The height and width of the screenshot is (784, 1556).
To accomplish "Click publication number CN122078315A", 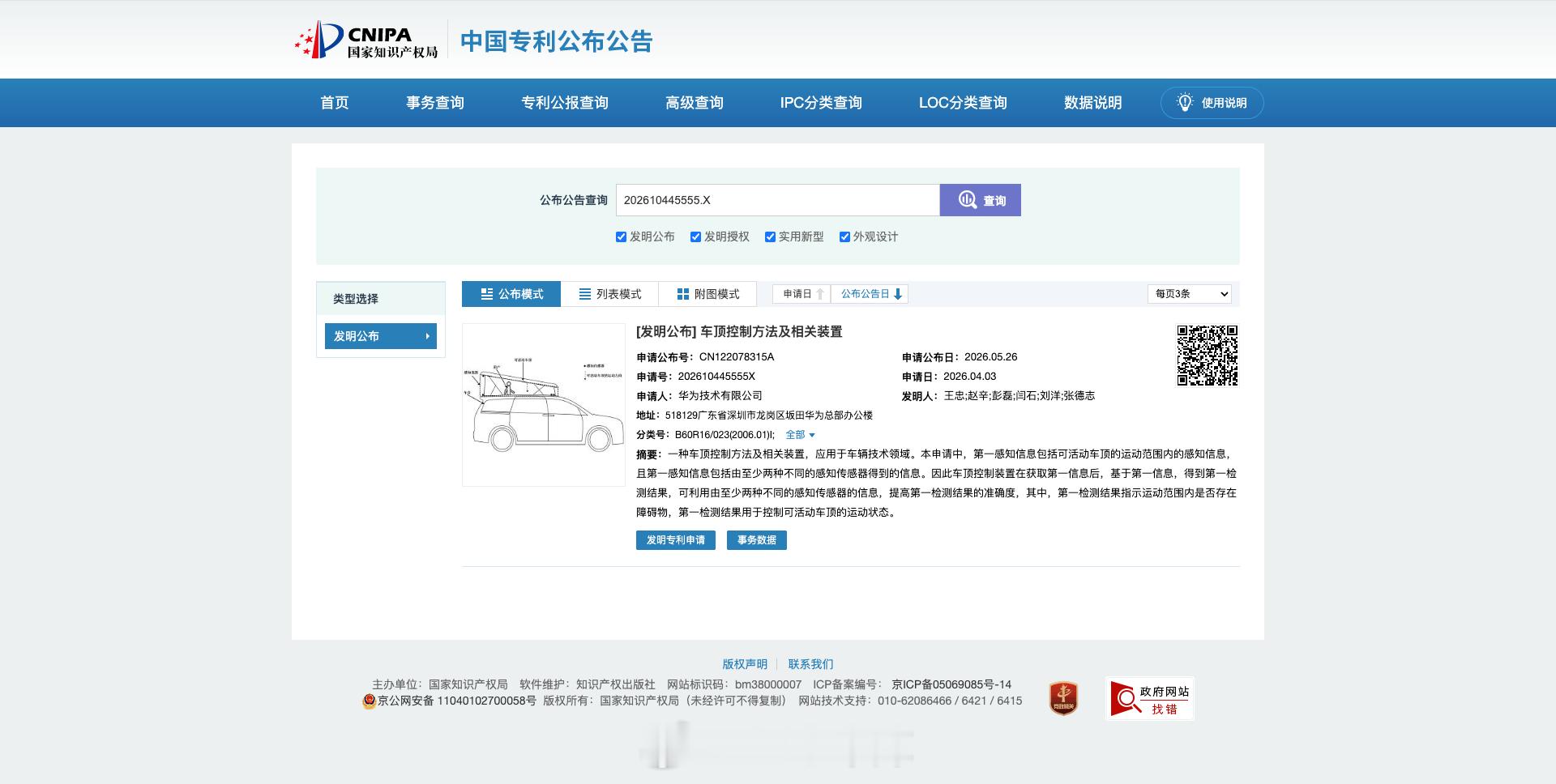I will [737, 357].
